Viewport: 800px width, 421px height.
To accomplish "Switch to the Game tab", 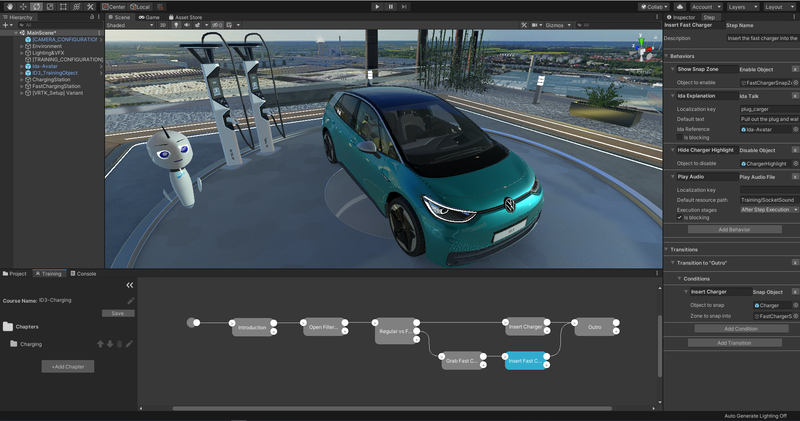I will tap(149, 17).
